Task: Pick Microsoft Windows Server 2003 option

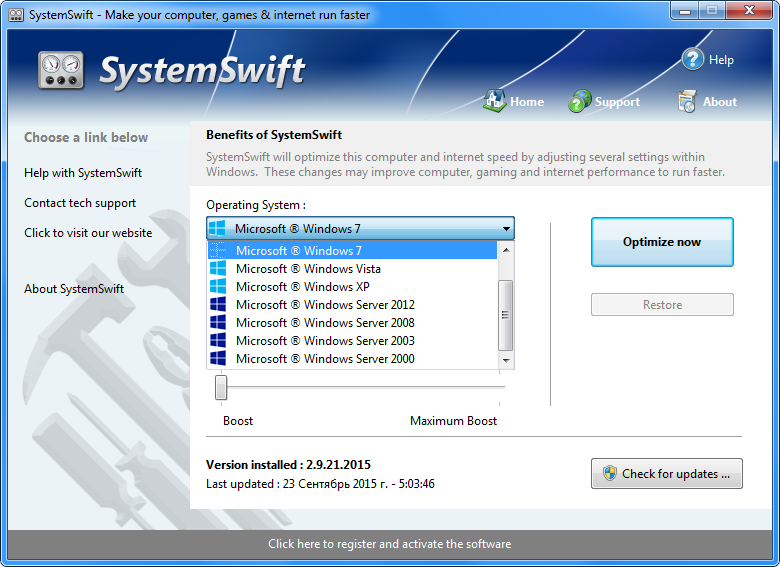Action: [352, 341]
